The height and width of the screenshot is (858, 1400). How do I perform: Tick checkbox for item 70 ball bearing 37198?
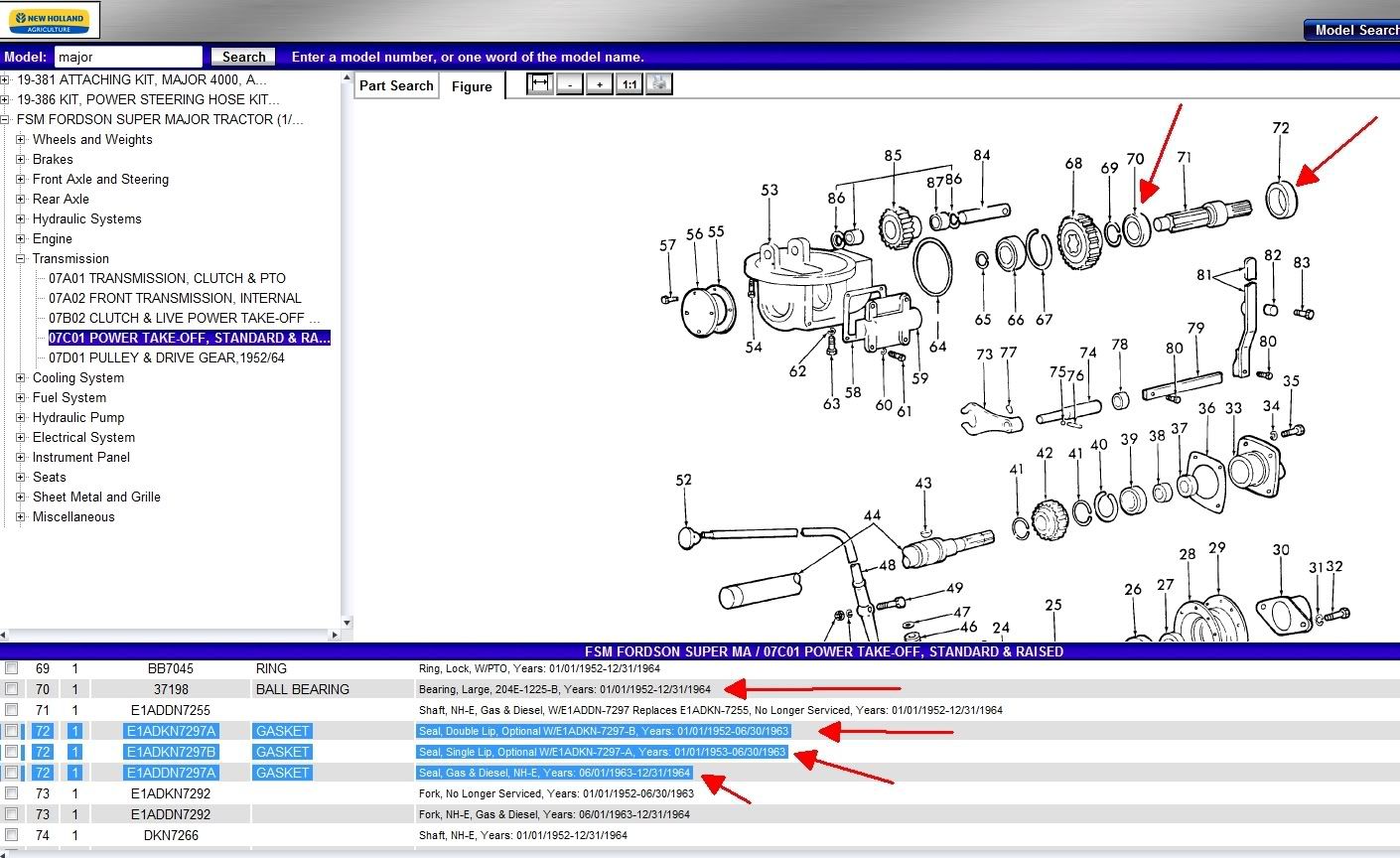pos(11,689)
